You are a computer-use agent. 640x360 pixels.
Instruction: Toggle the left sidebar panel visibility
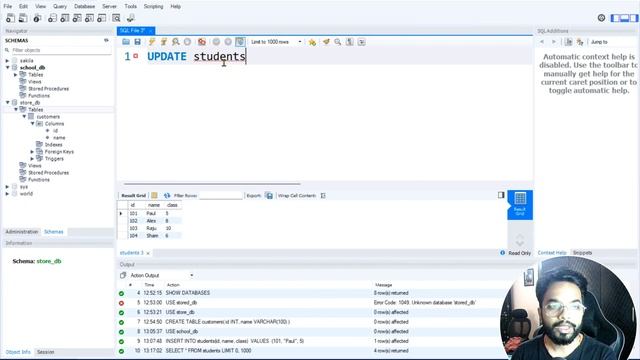pyautogui.click(x=615, y=18)
